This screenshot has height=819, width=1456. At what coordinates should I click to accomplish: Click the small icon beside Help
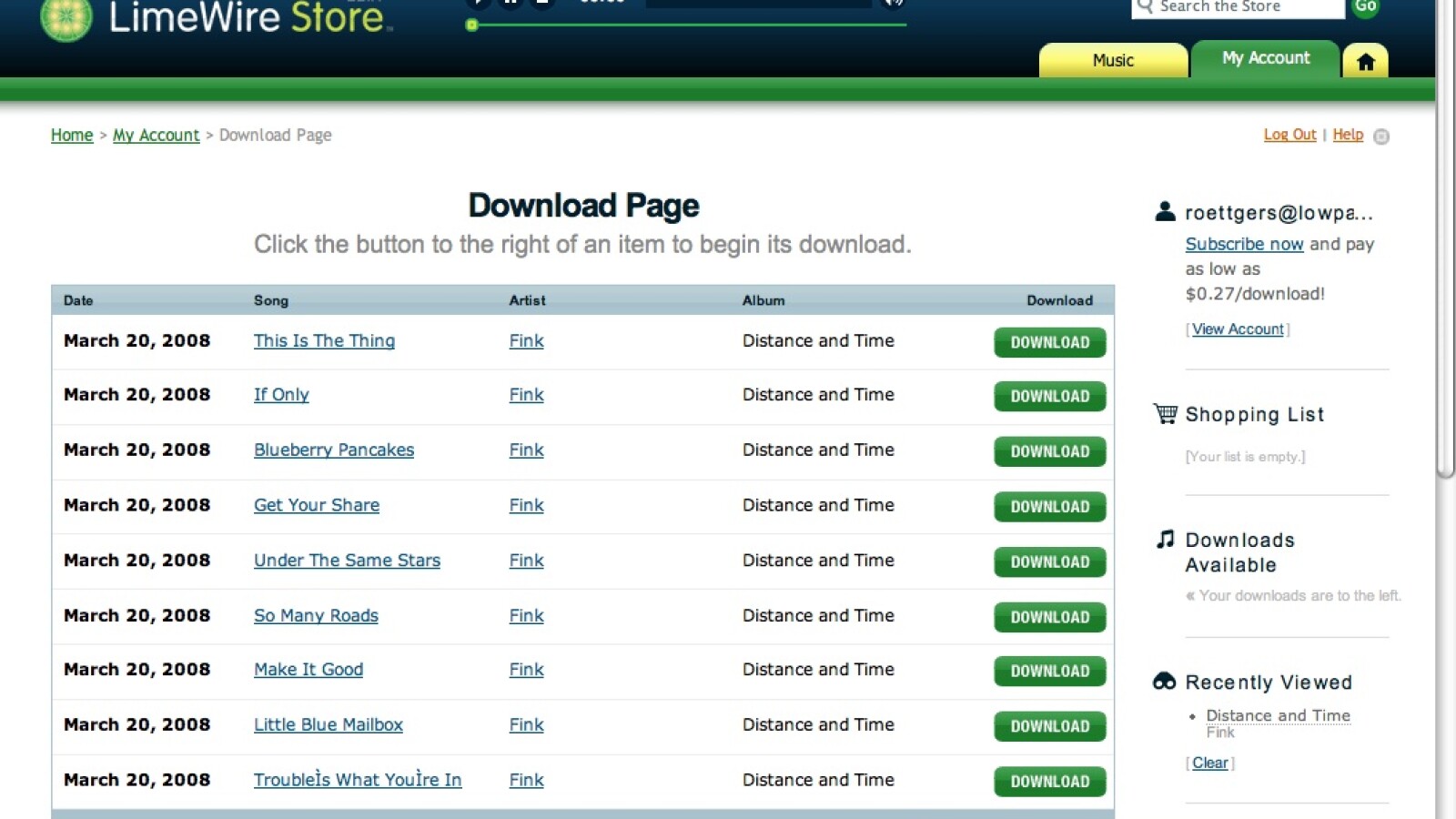pyautogui.click(x=1381, y=136)
